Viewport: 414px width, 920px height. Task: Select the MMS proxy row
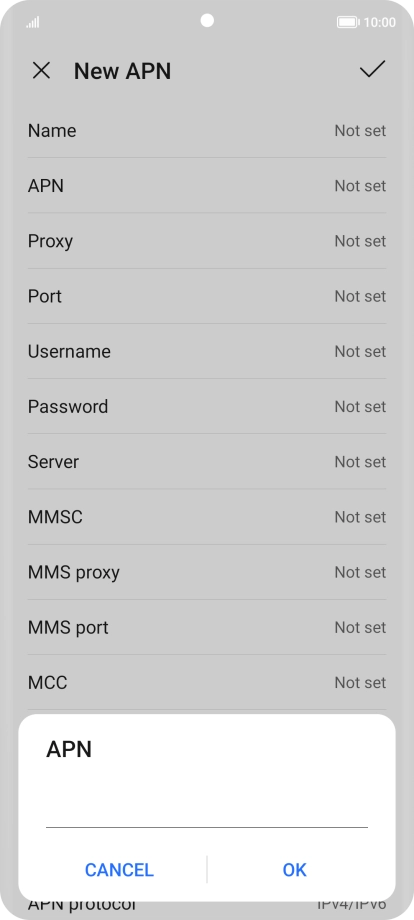point(207,571)
